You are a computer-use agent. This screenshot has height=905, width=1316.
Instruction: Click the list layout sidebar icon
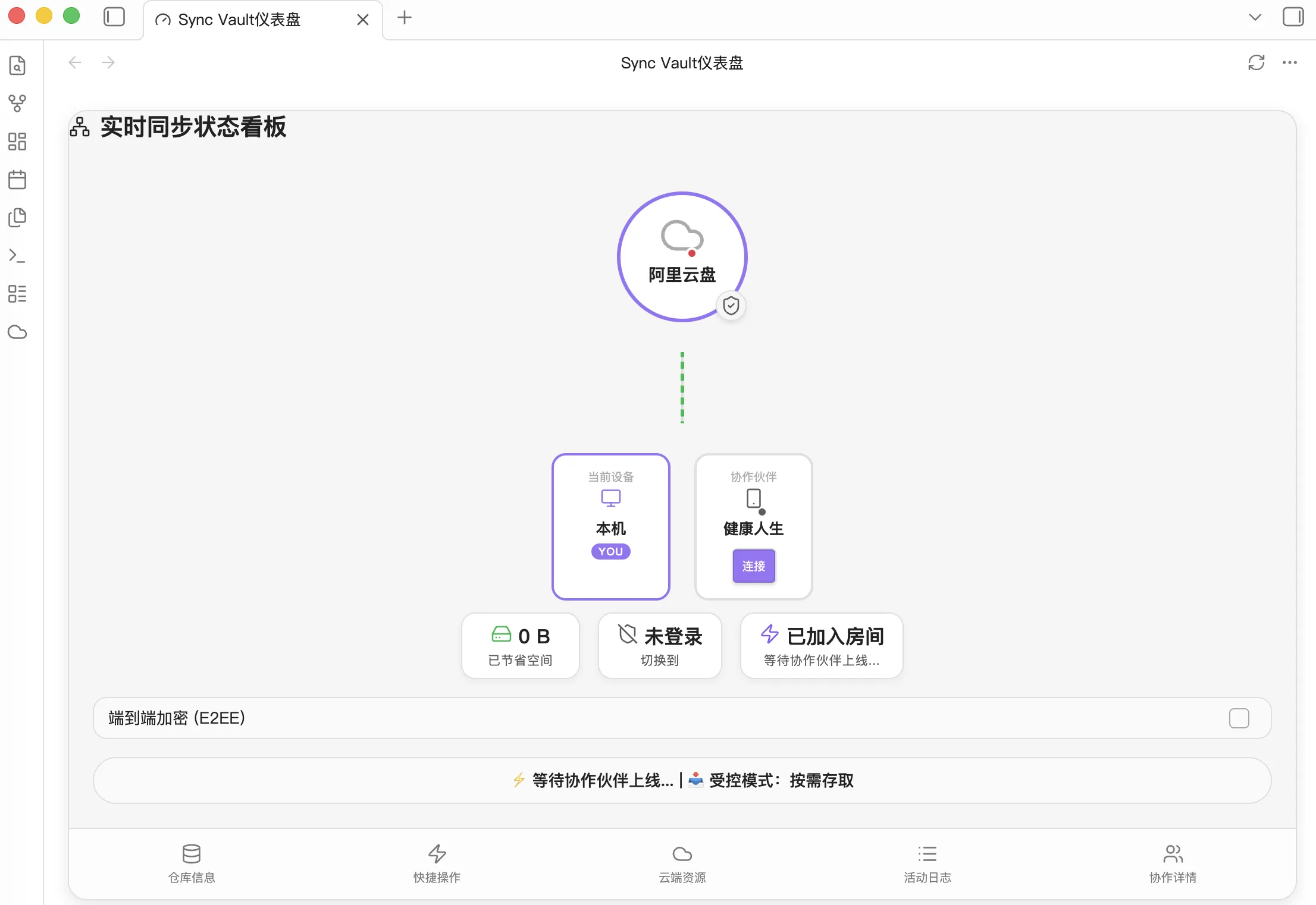coord(17,294)
